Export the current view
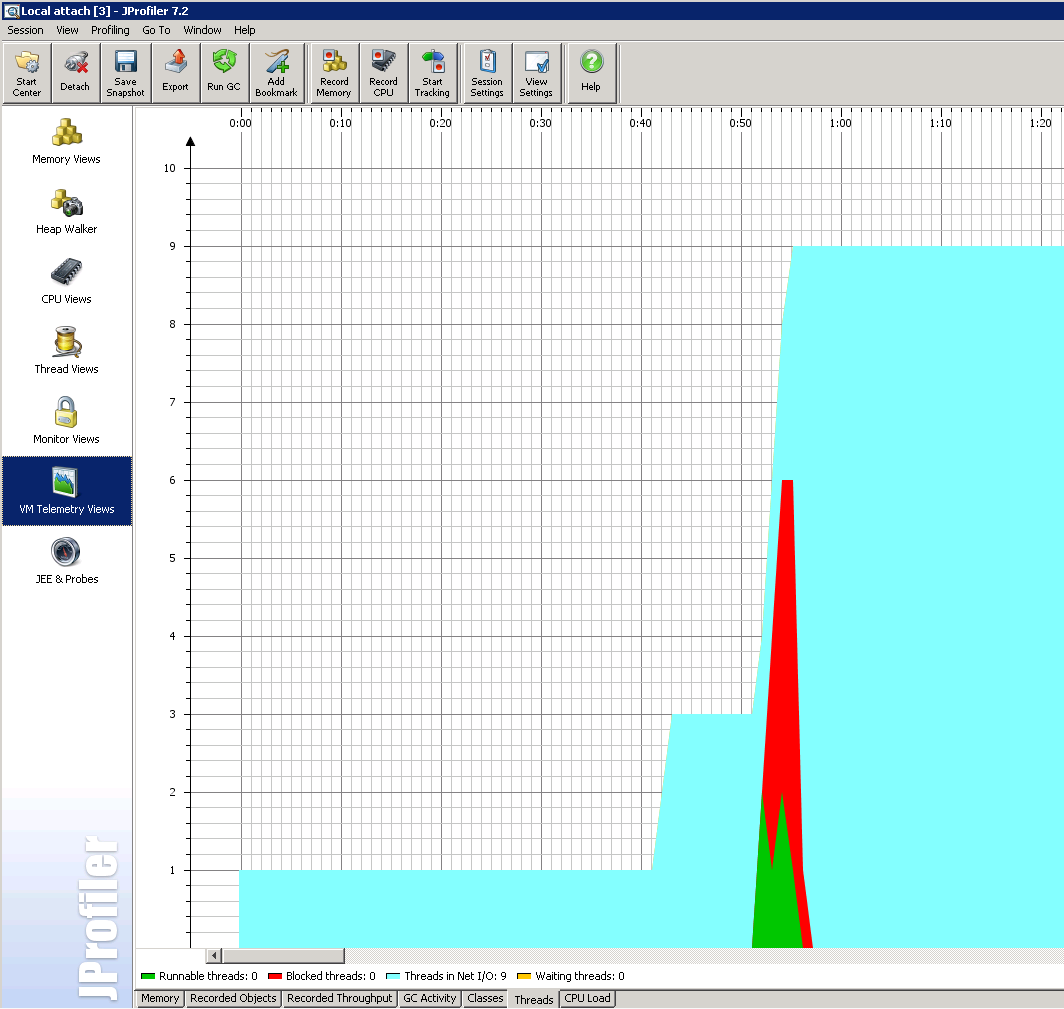 [x=176, y=73]
